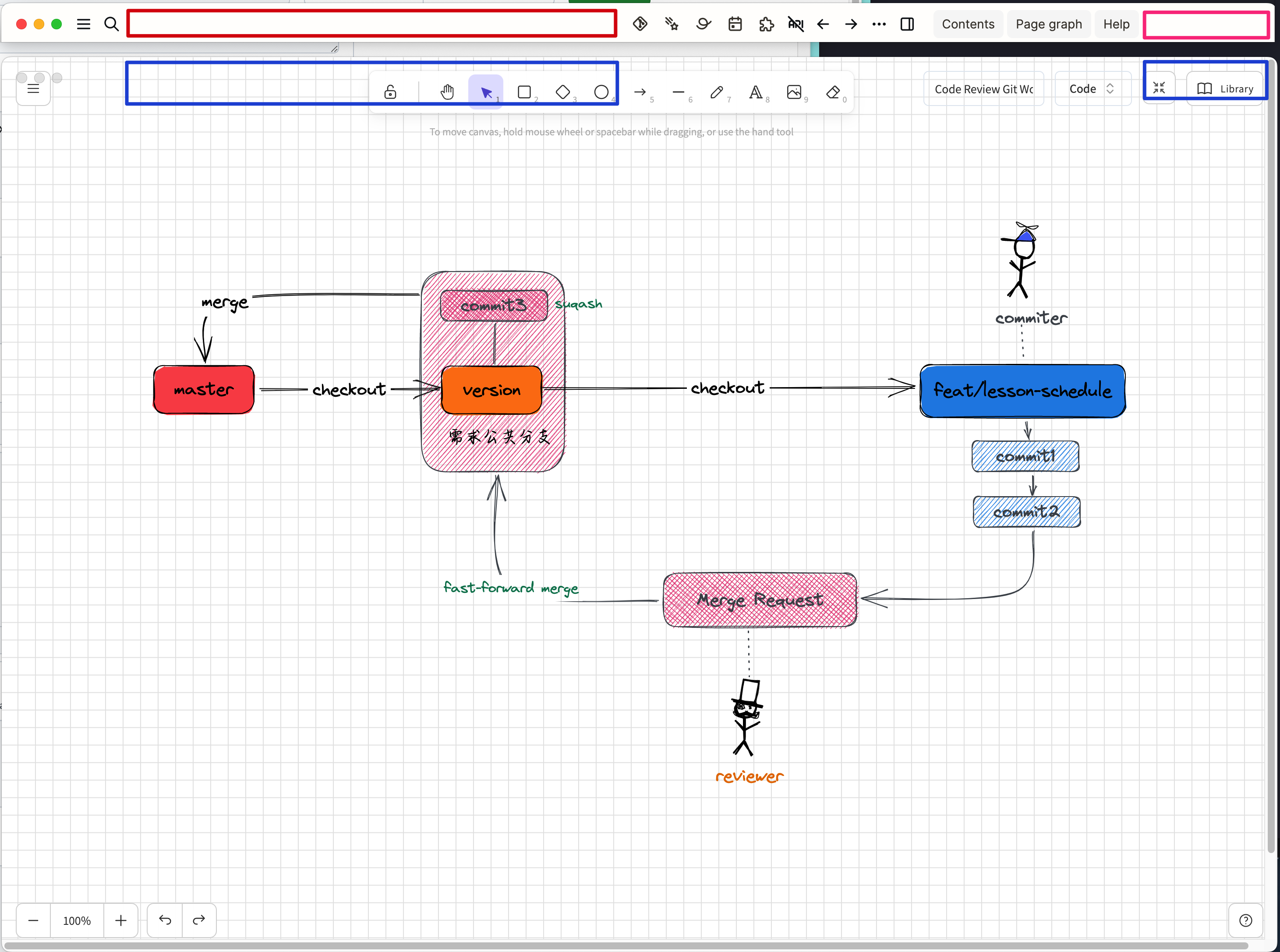The height and width of the screenshot is (952, 1280).
Task: Select the Hand tool for panning
Action: click(447, 91)
